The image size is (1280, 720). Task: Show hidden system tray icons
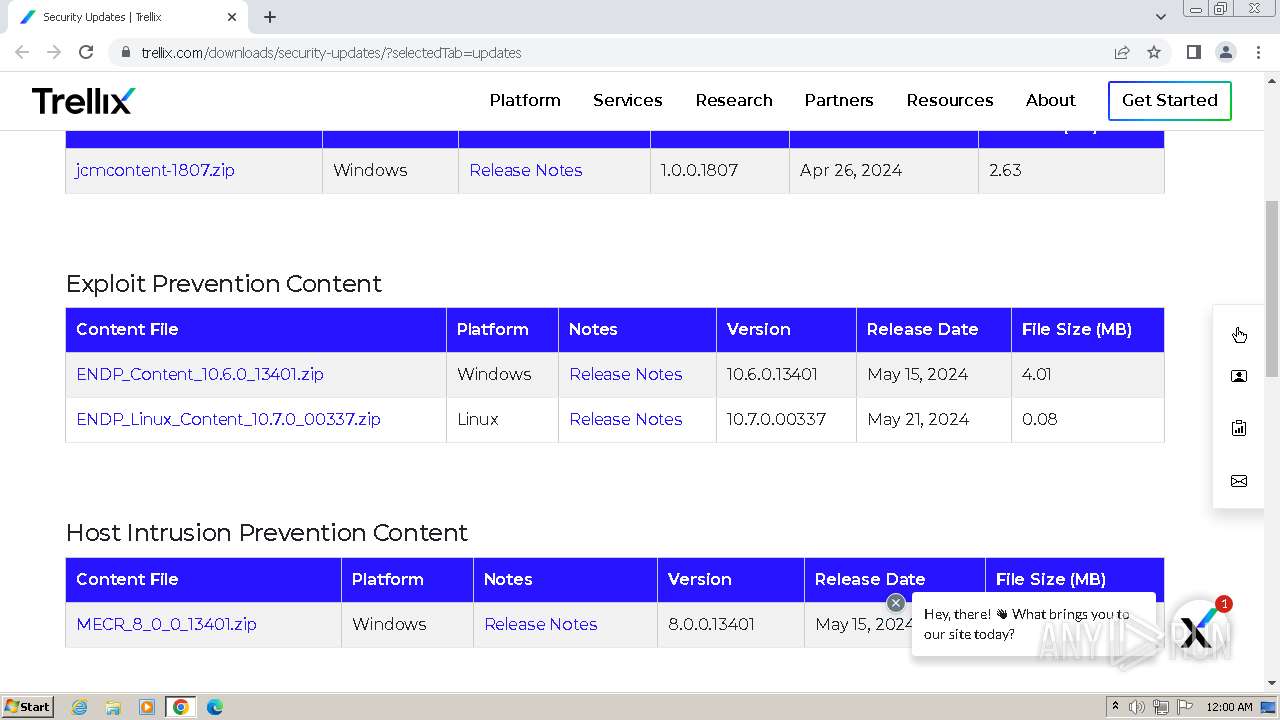(x=1115, y=707)
